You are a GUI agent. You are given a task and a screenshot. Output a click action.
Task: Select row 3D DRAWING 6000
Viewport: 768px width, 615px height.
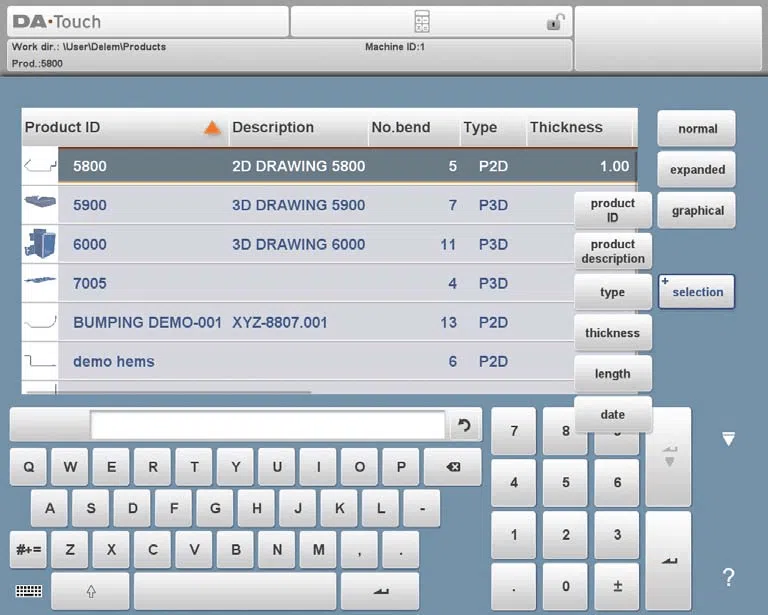click(x=316, y=244)
